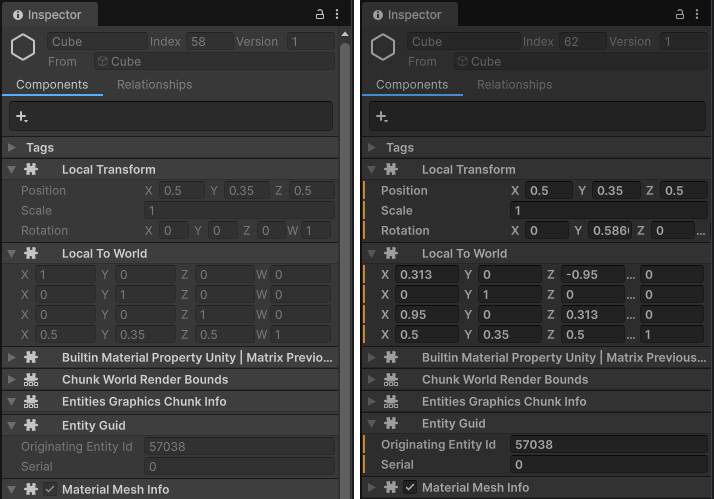714x499 pixels.
Task: Click the Builtin Material Property puzzle icon in the left Inspector
Action: (x=31, y=357)
